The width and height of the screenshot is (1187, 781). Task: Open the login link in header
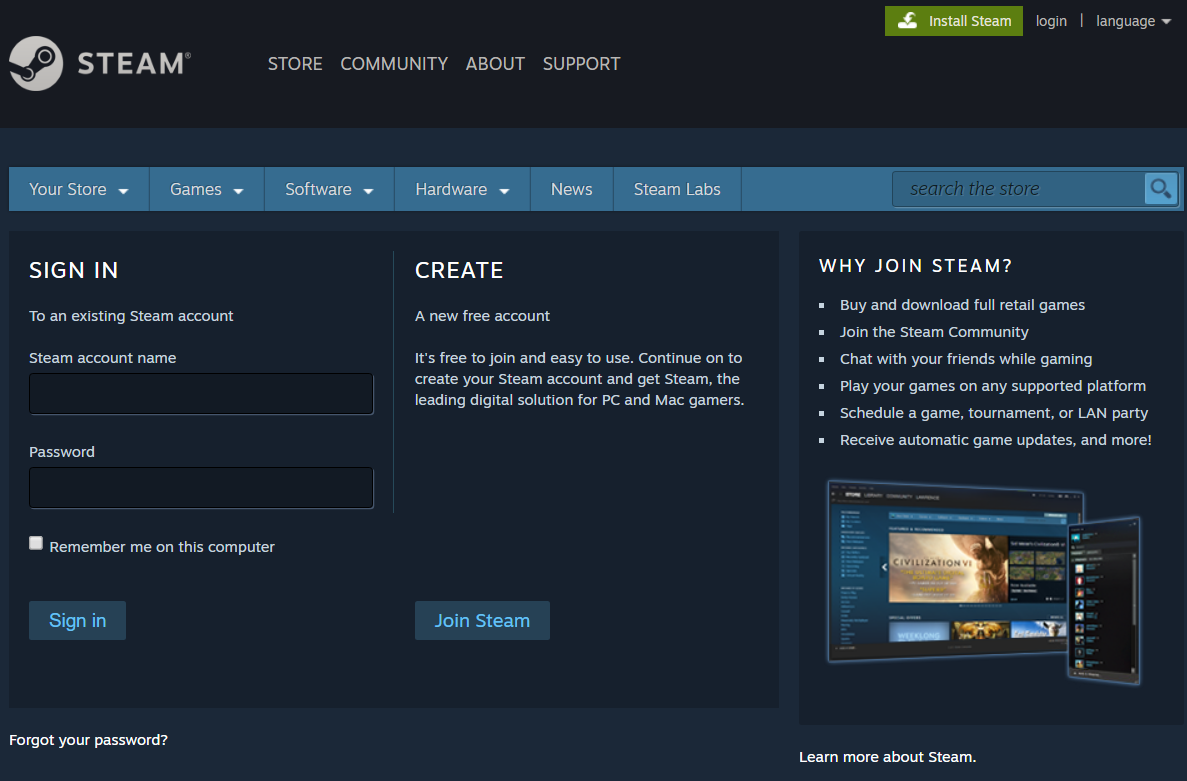(1051, 21)
